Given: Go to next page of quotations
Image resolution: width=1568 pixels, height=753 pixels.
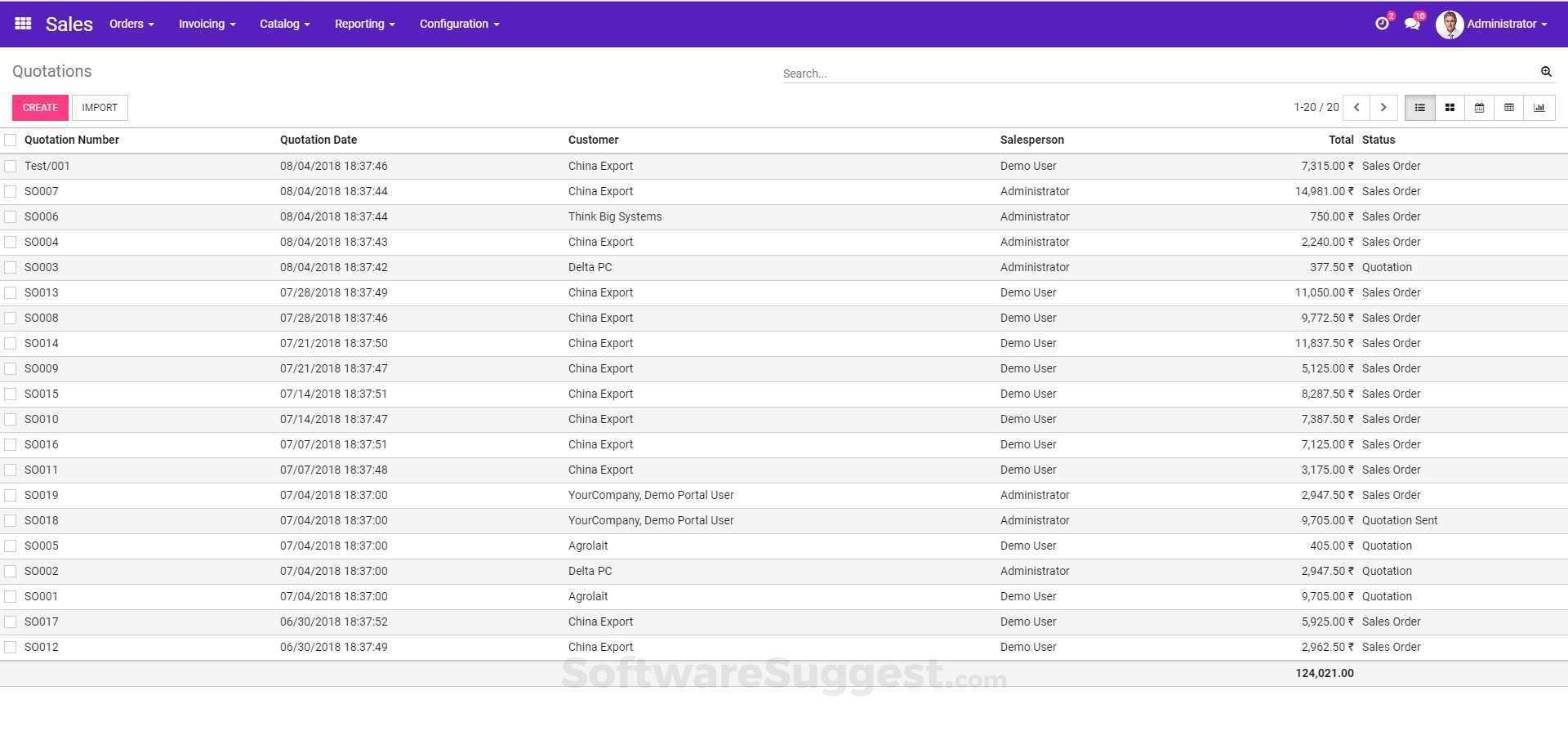Looking at the screenshot, I should [x=1383, y=107].
